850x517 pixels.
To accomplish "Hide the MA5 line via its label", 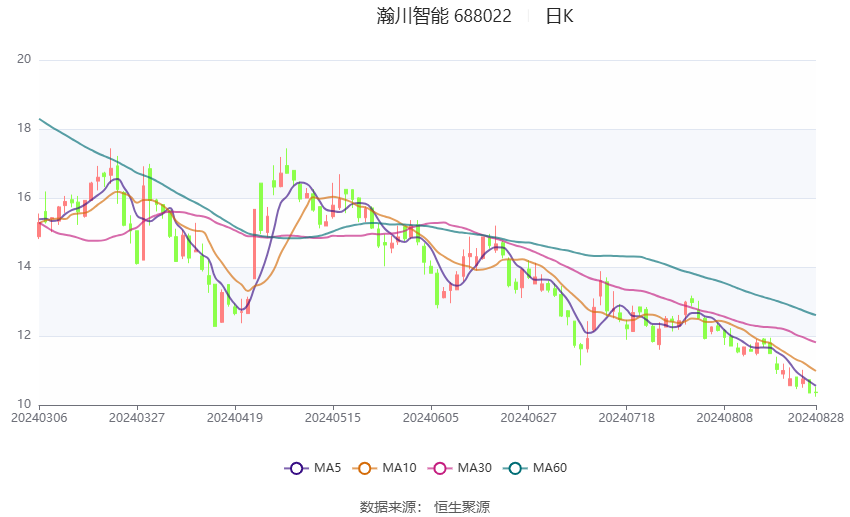I will [327, 468].
